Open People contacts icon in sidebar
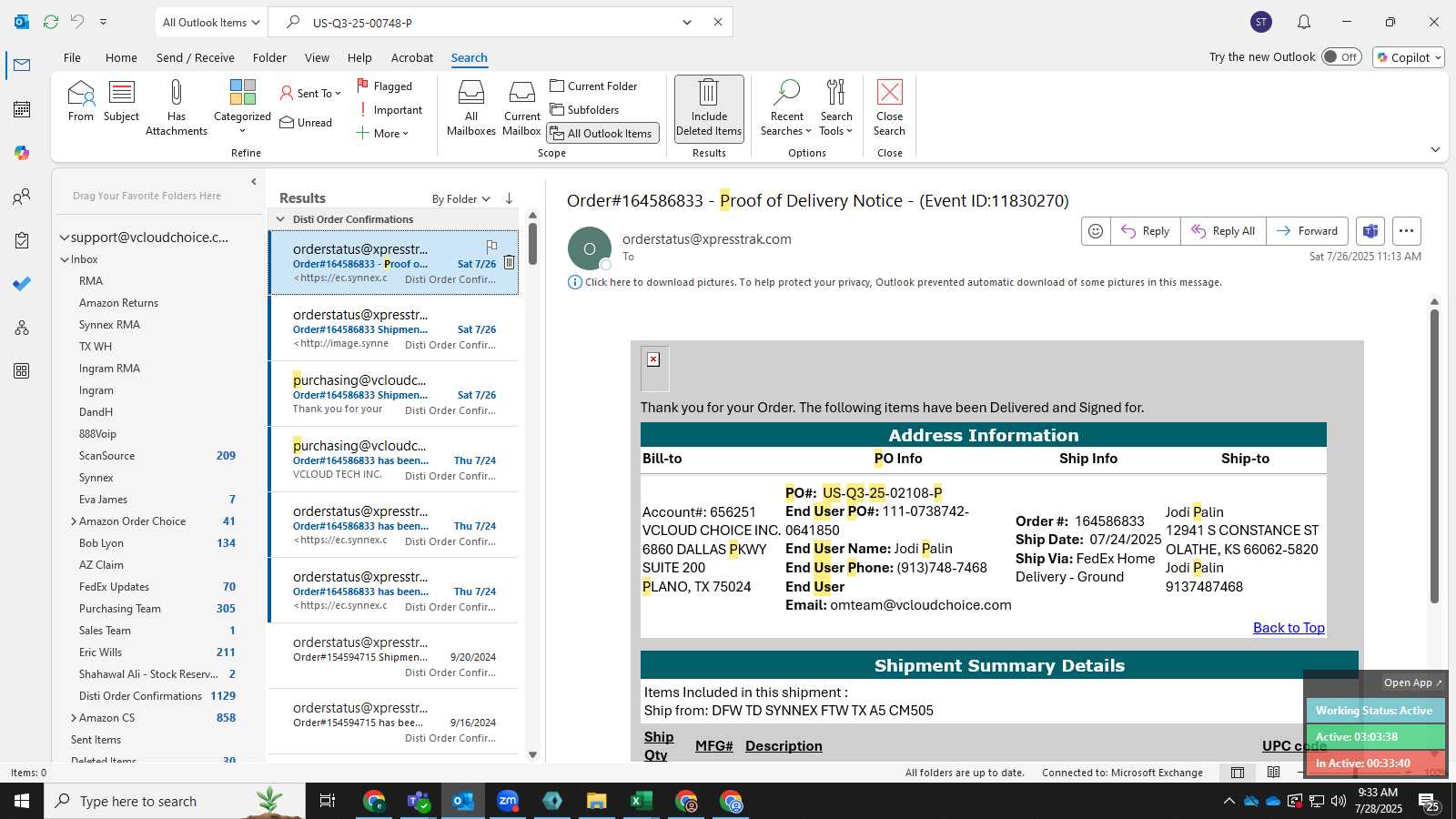The width and height of the screenshot is (1456, 819). [x=22, y=197]
